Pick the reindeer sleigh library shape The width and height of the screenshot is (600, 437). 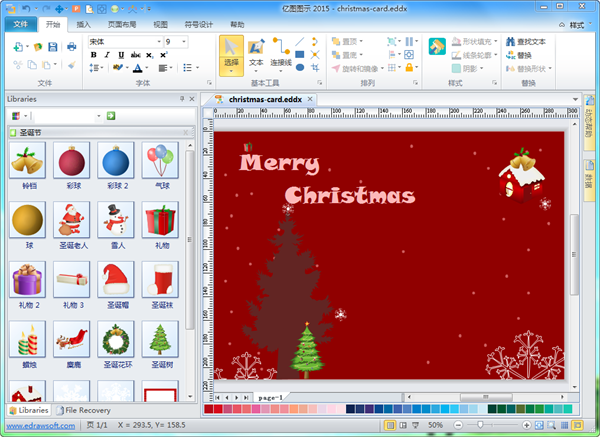coord(72,339)
